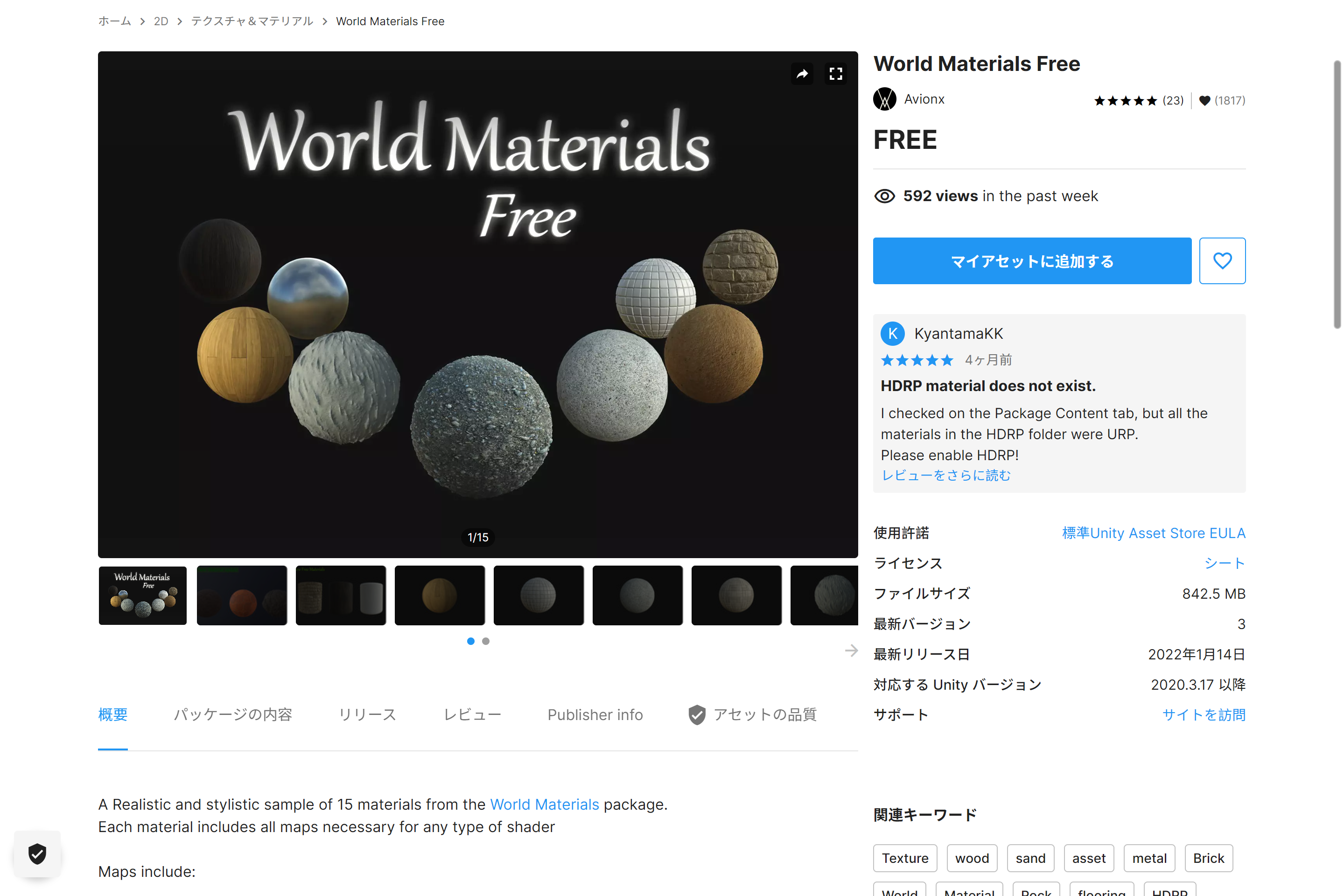
Task: Select the second thumbnail with red sphere
Action: [x=242, y=596]
